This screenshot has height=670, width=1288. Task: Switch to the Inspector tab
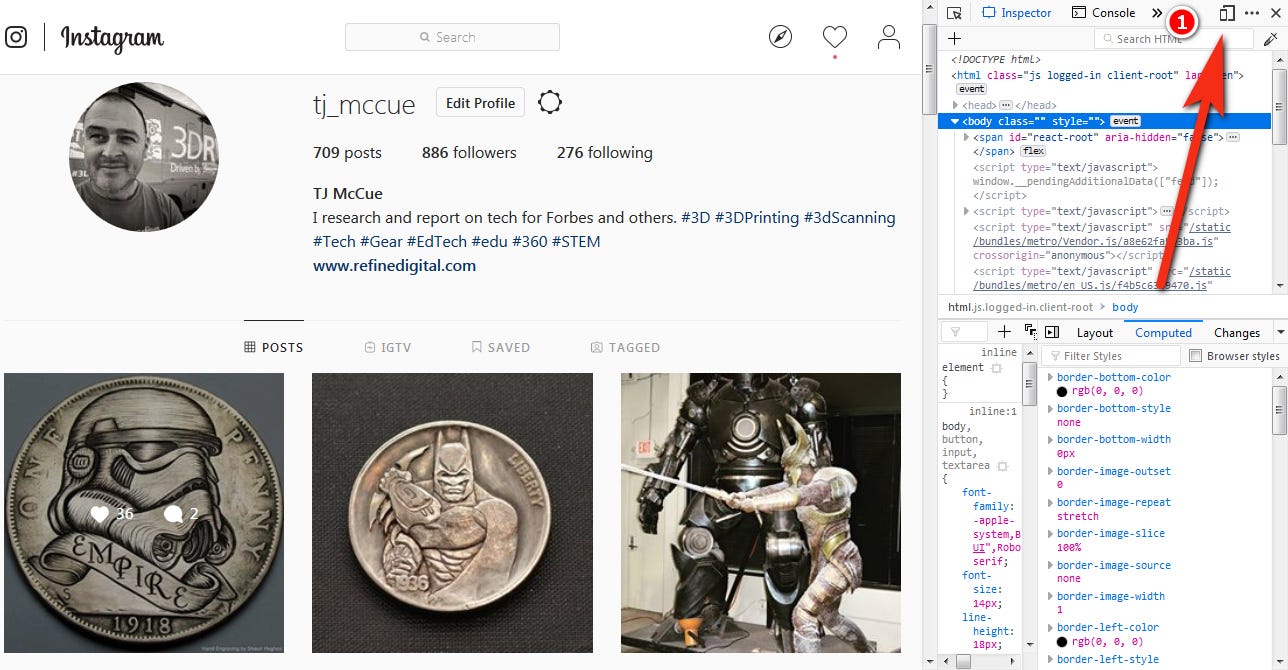click(x=1017, y=13)
